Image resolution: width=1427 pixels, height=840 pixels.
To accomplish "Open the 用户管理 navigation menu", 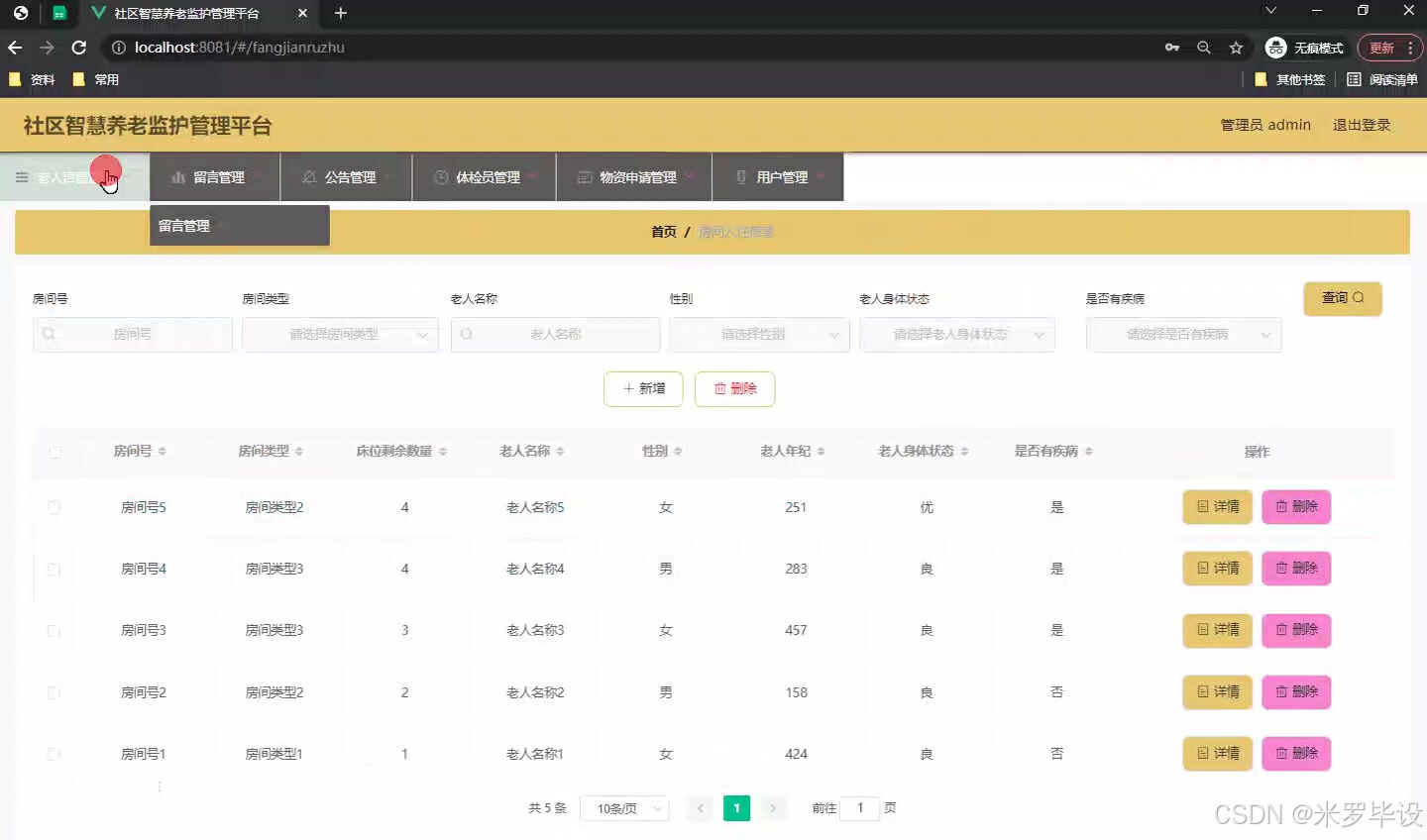I will click(x=778, y=177).
